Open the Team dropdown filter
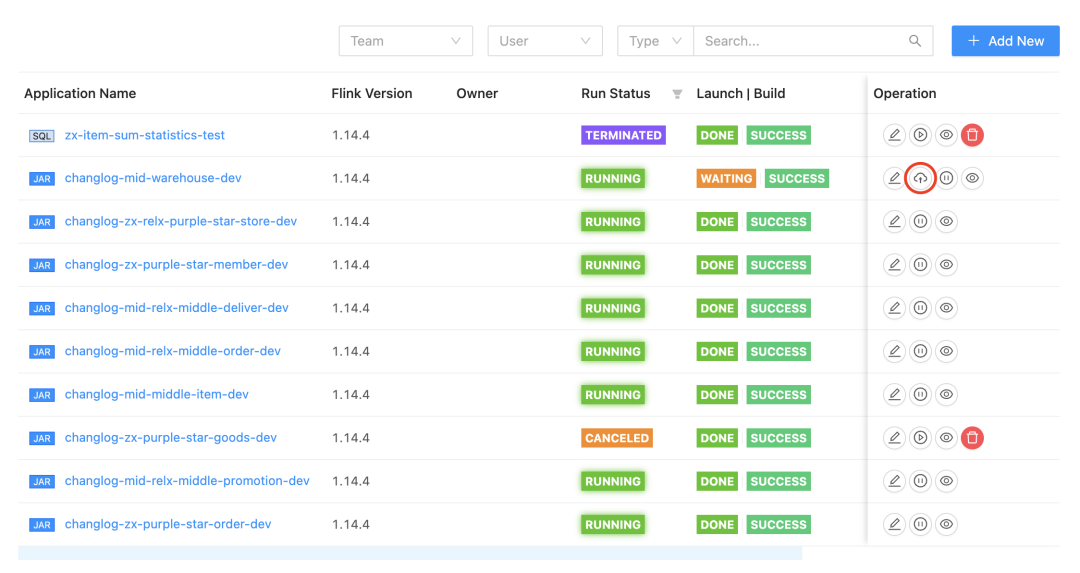Viewport: 1080px width, 573px height. tap(406, 41)
